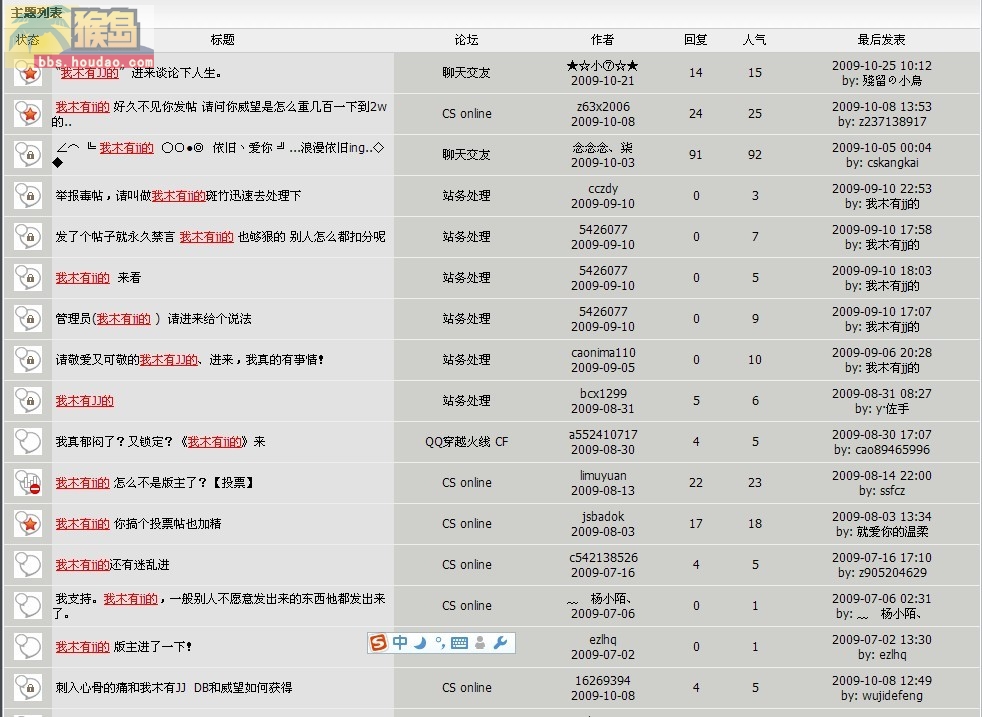
Task: View the profile of author jsbadok
Action: tap(603, 517)
